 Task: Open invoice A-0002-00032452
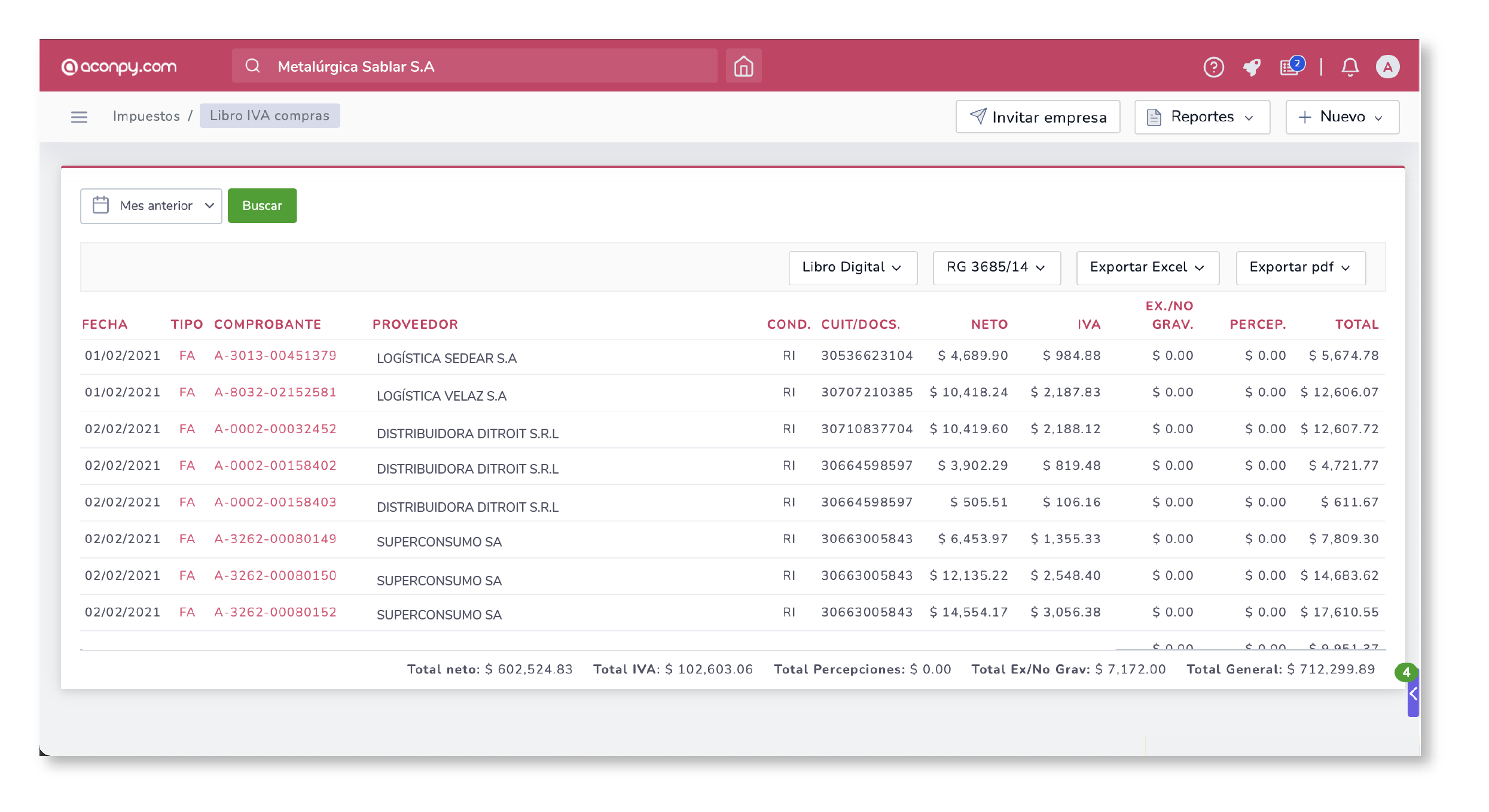(x=275, y=429)
